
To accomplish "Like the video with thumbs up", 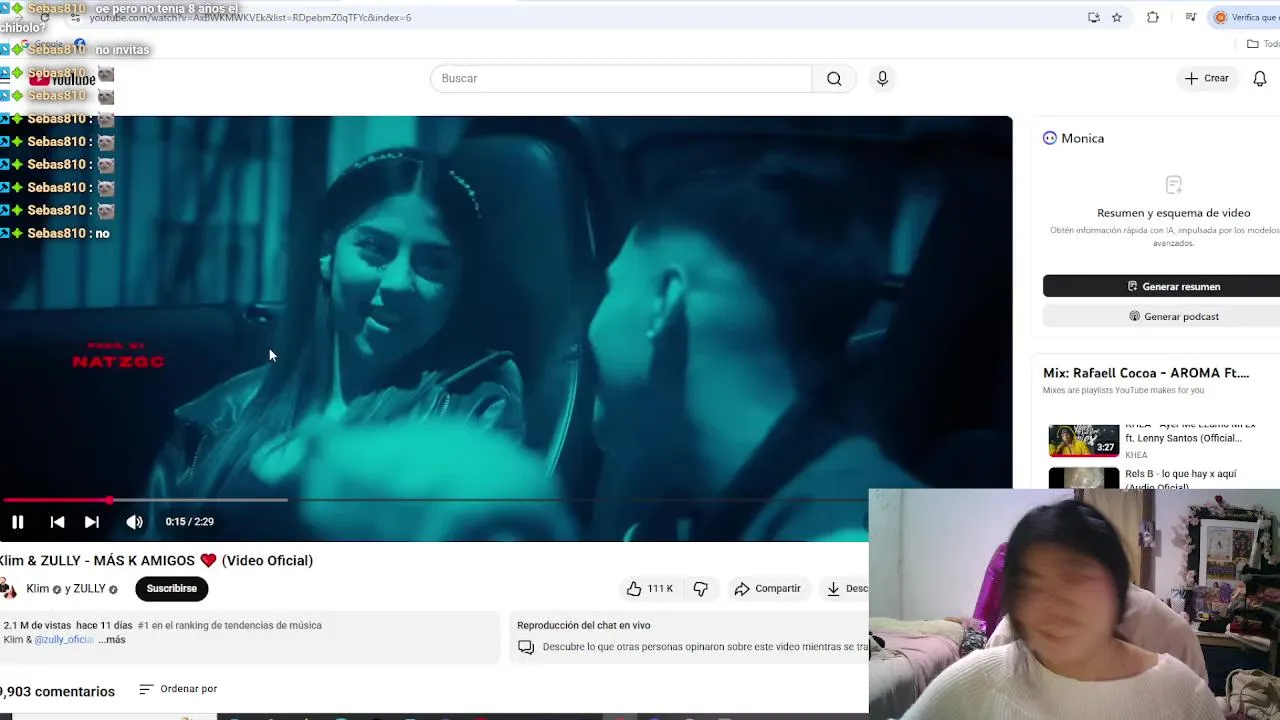I will point(650,589).
